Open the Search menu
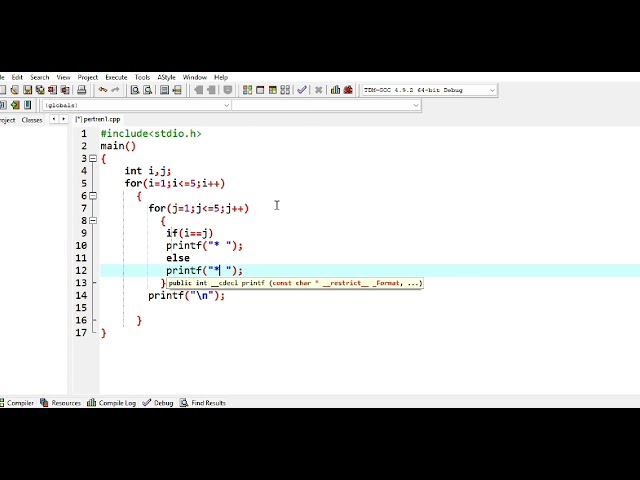The width and height of the screenshot is (640, 480). pyautogui.click(x=40, y=77)
